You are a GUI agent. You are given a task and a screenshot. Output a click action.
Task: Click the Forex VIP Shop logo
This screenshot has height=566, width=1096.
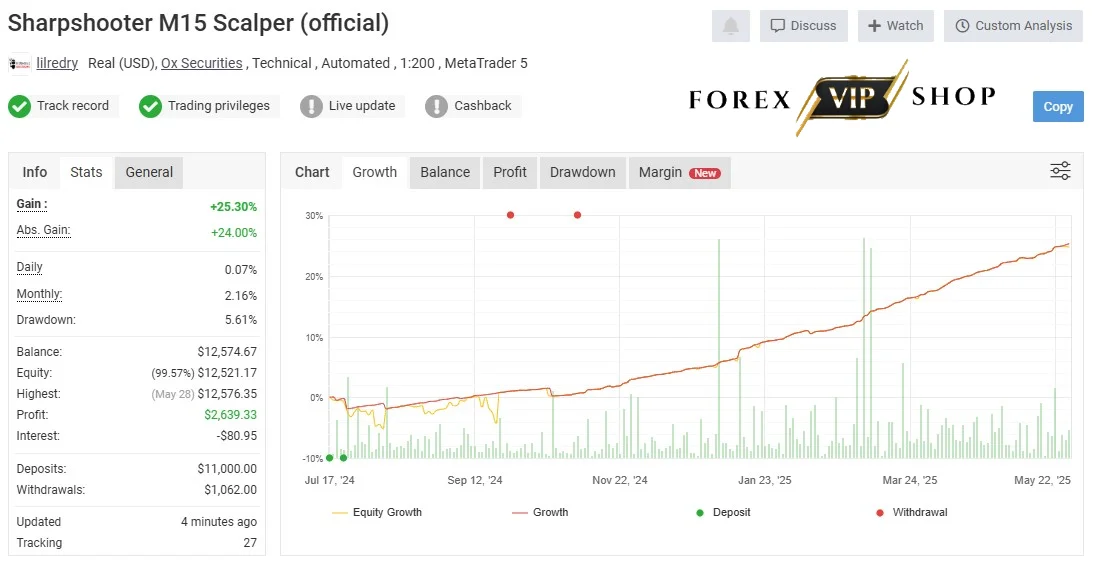coord(842,97)
